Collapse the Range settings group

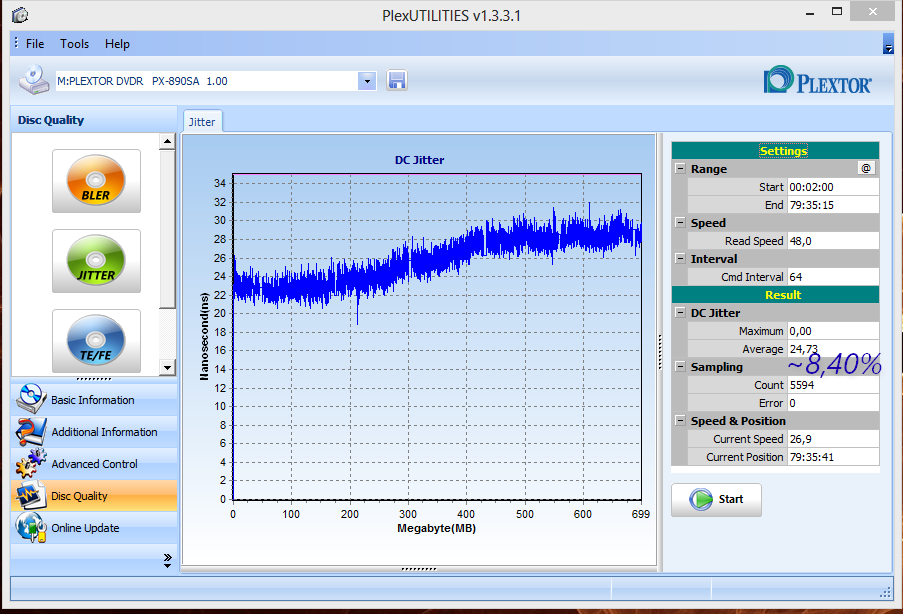(680, 169)
